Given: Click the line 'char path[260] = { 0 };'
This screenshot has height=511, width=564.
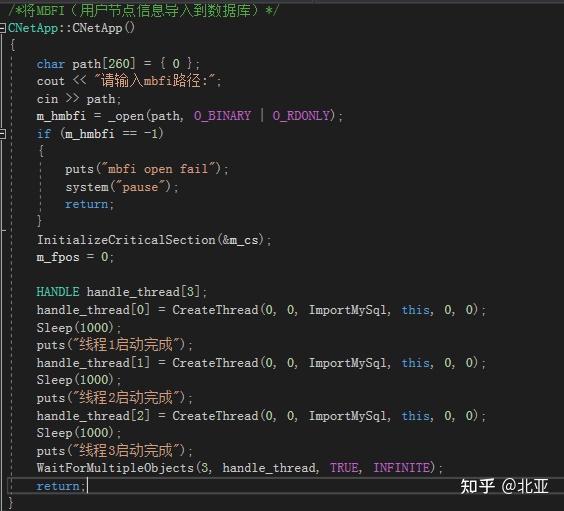Looking at the screenshot, I should tap(118, 64).
